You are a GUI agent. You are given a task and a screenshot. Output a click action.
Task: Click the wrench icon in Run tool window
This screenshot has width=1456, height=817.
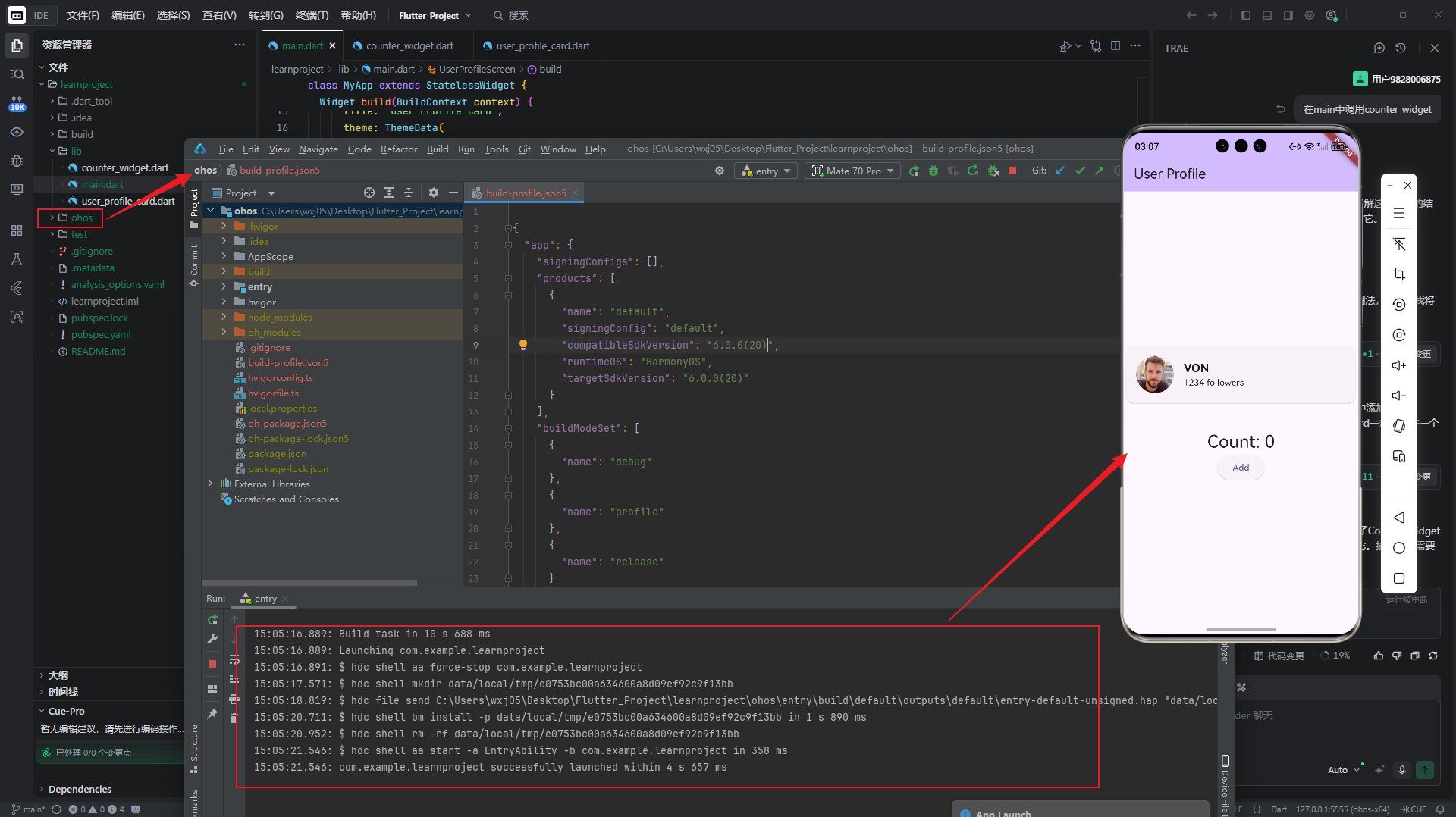pos(212,640)
